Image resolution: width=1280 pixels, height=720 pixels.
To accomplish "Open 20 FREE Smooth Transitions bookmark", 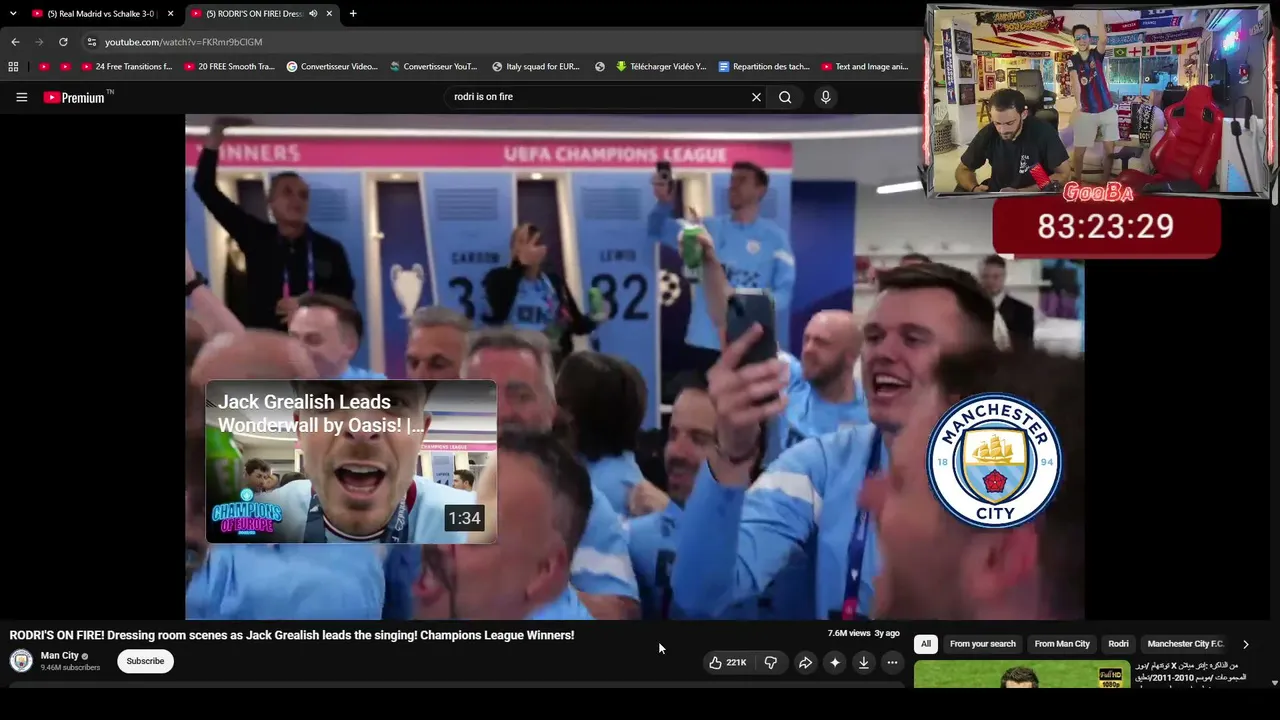I will tap(229, 67).
